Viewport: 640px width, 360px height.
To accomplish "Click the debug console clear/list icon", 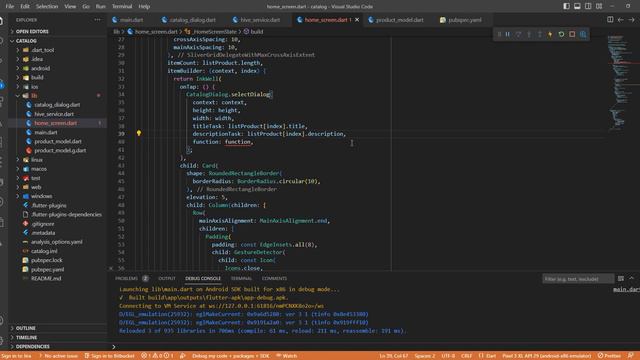I will pyautogui.click(x=621, y=278).
